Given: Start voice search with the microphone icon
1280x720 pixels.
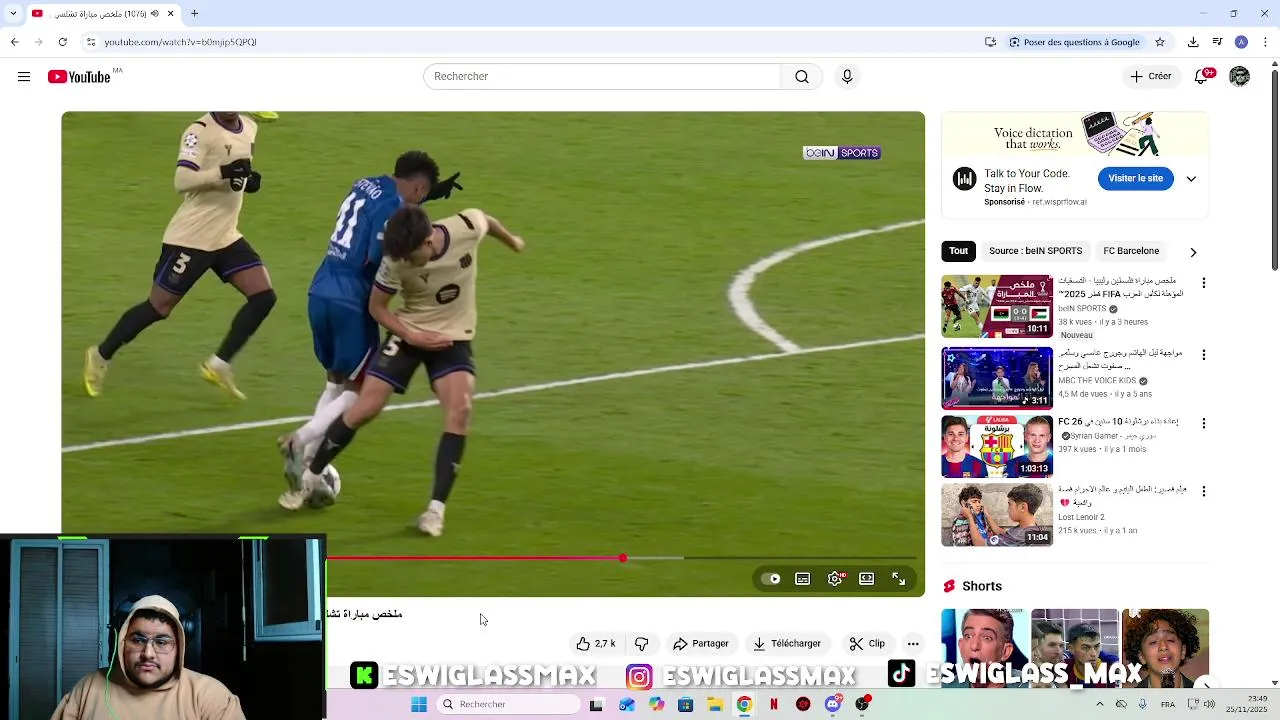Looking at the screenshot, I should tap(847, 77).
